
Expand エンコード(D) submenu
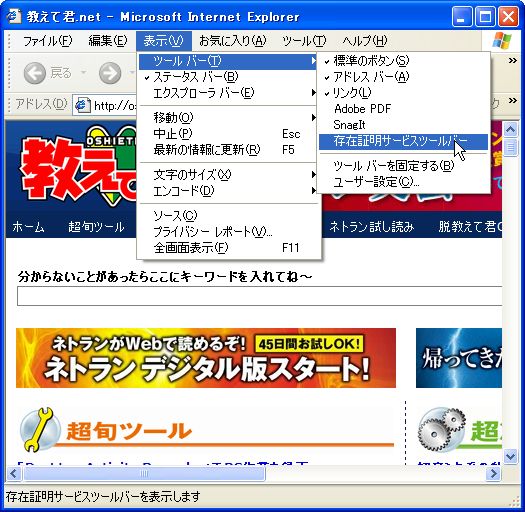pyautogui.click(x=228, y=191)
